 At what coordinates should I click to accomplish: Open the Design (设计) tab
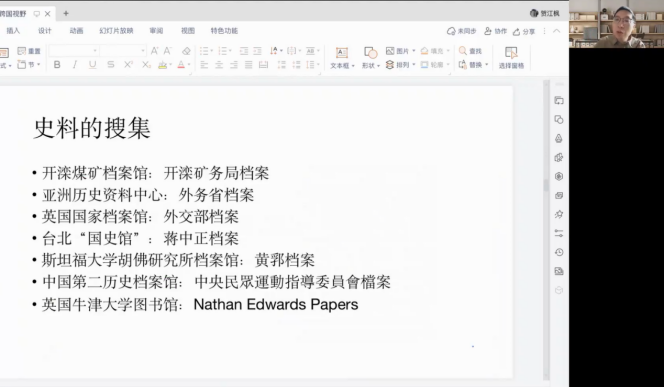point(45,31)
